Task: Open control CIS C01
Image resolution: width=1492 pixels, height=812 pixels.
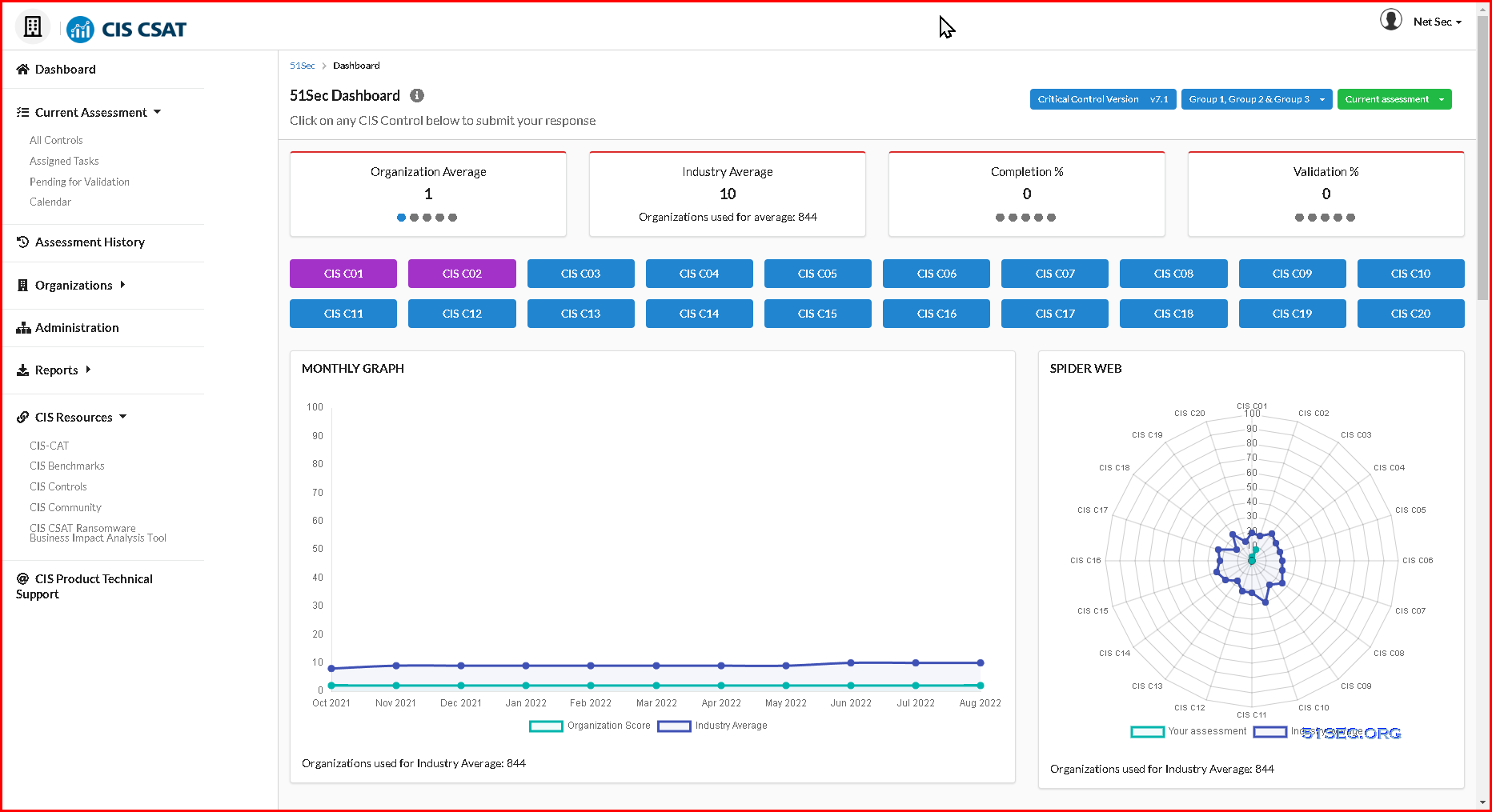Action: pyautogui.click(x=343, y=274)
